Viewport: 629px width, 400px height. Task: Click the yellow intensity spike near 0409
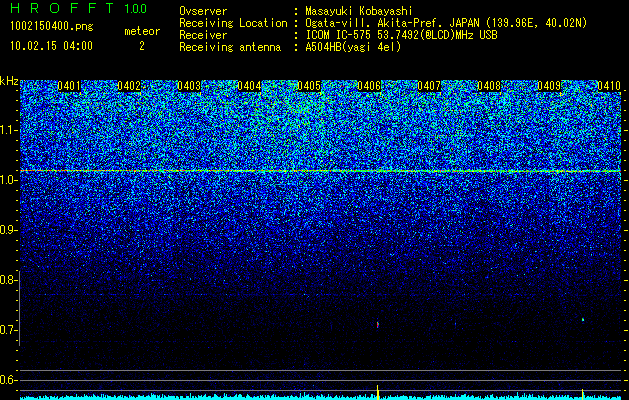coord(582,394)
